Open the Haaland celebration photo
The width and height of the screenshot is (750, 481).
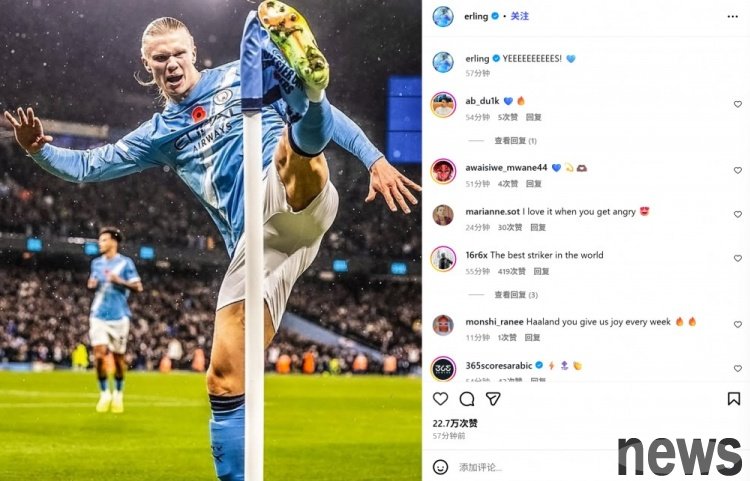click(x=210, y=240)
